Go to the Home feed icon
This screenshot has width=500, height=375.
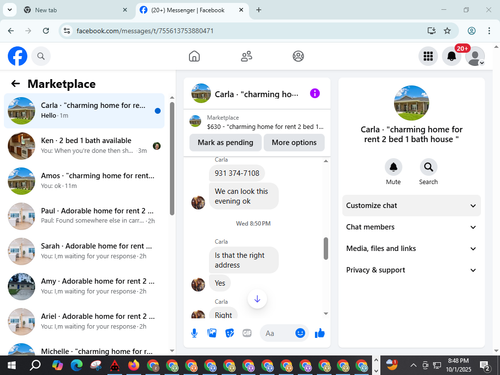[194, 56]
